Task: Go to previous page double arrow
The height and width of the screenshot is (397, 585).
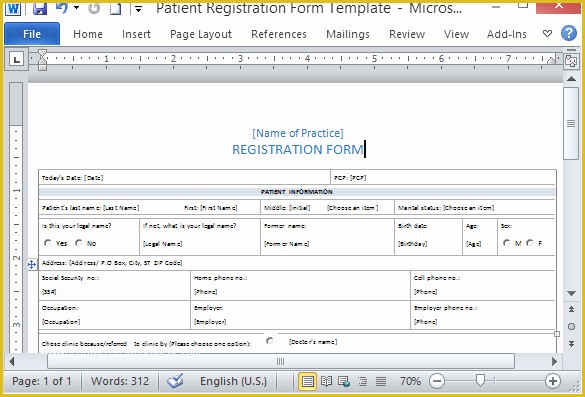Action: 571,309
